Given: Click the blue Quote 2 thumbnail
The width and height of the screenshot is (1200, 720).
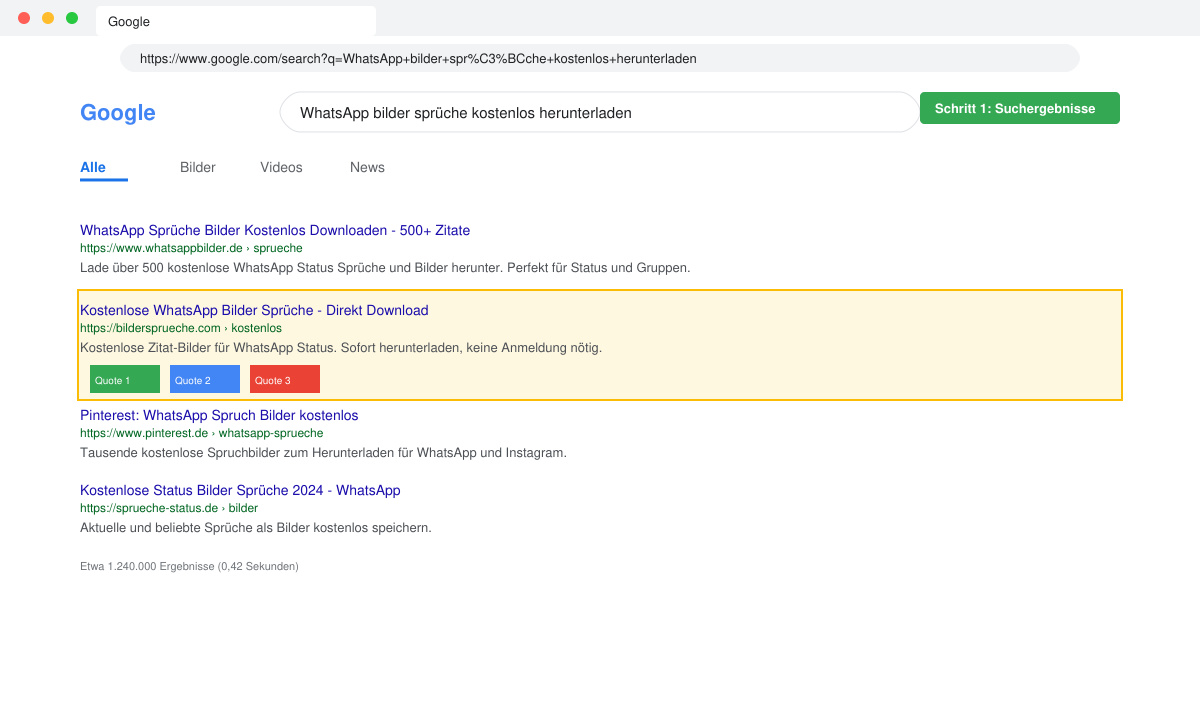Looking at the screenshot, I should [x=205, y=379].
